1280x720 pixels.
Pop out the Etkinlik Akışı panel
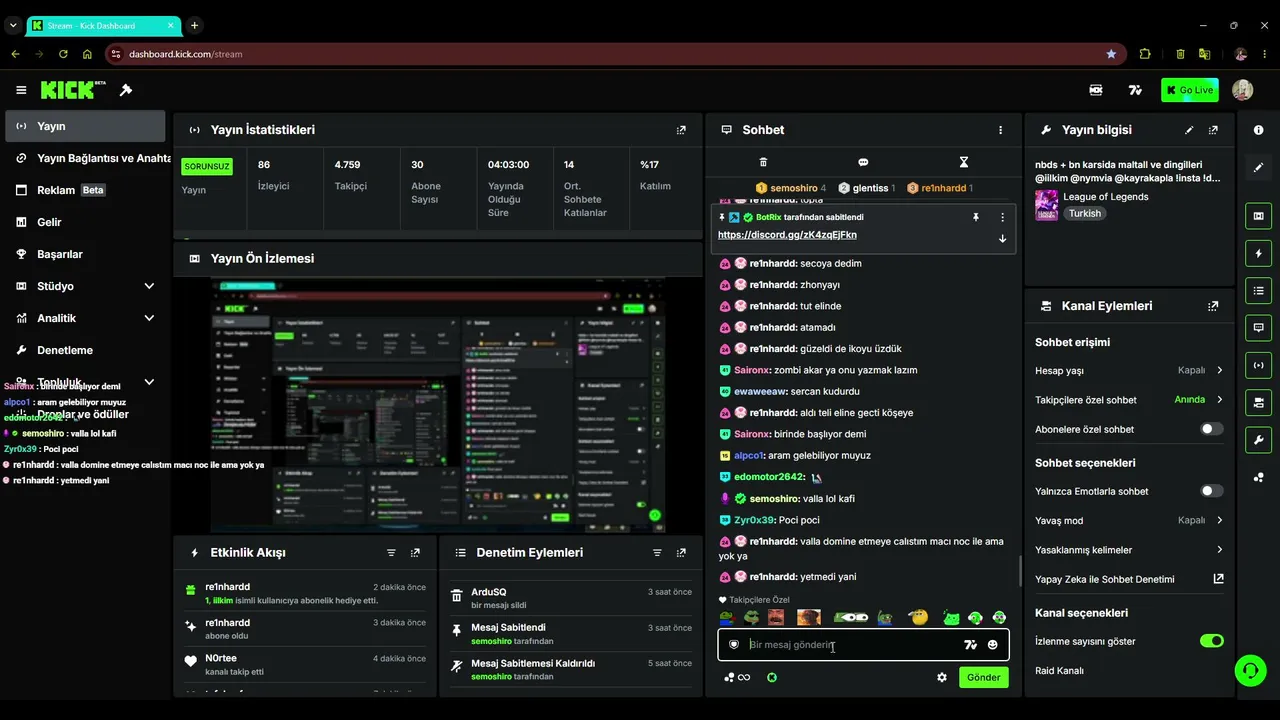[x=415, y=552]
